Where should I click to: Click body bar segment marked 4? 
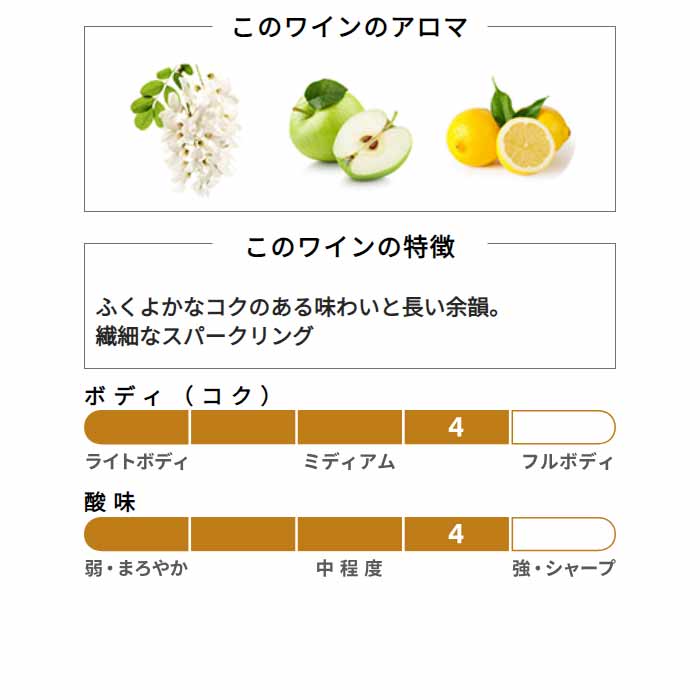pos(456,427)
